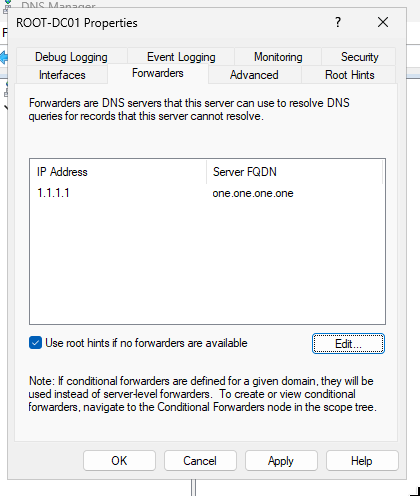
Task: Uncheck Use root hints if no forwarders
Action: coord(35,343)
